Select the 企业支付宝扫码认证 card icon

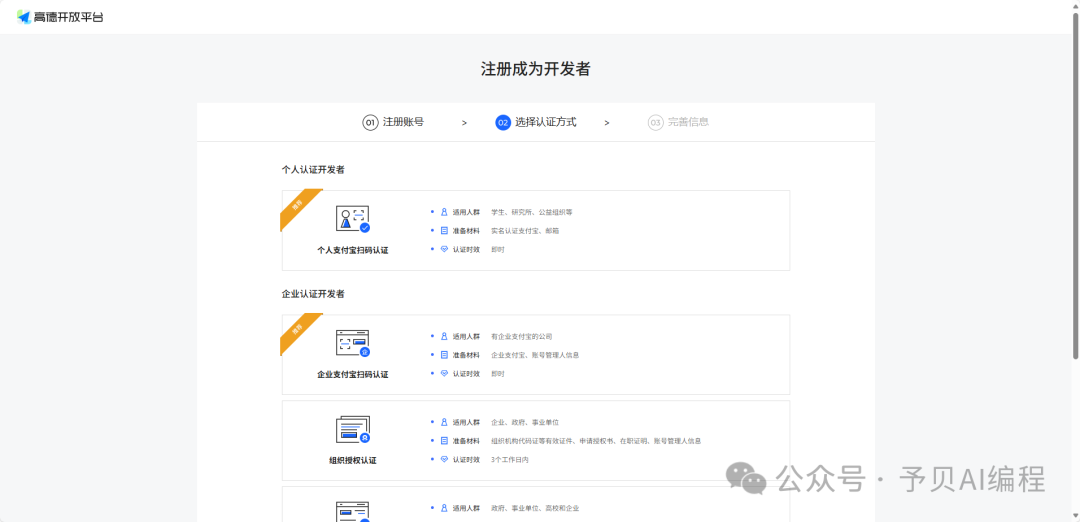pos(353,343)
